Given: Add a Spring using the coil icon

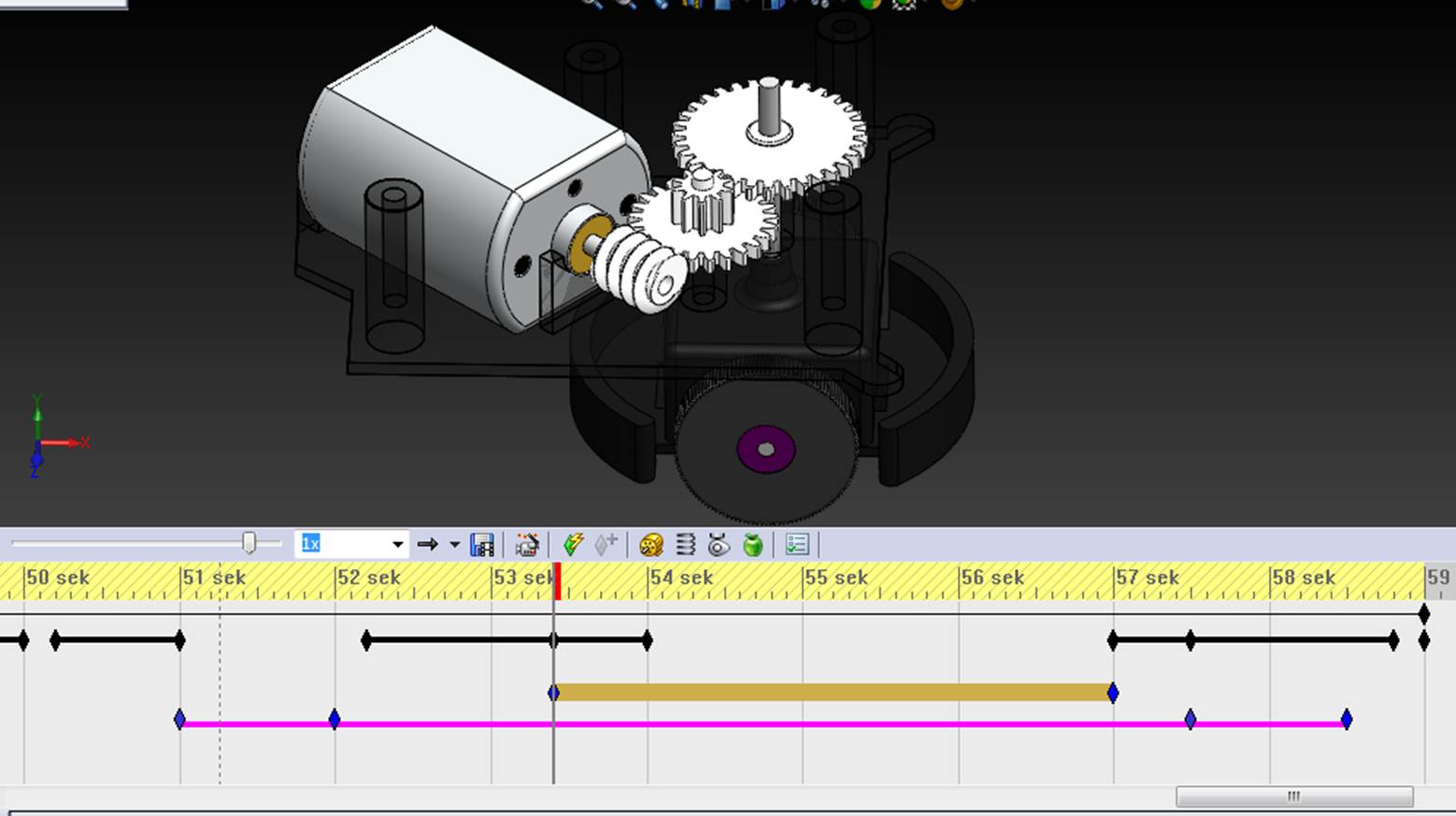Looking at the screenshot, I should coord(685,544).
